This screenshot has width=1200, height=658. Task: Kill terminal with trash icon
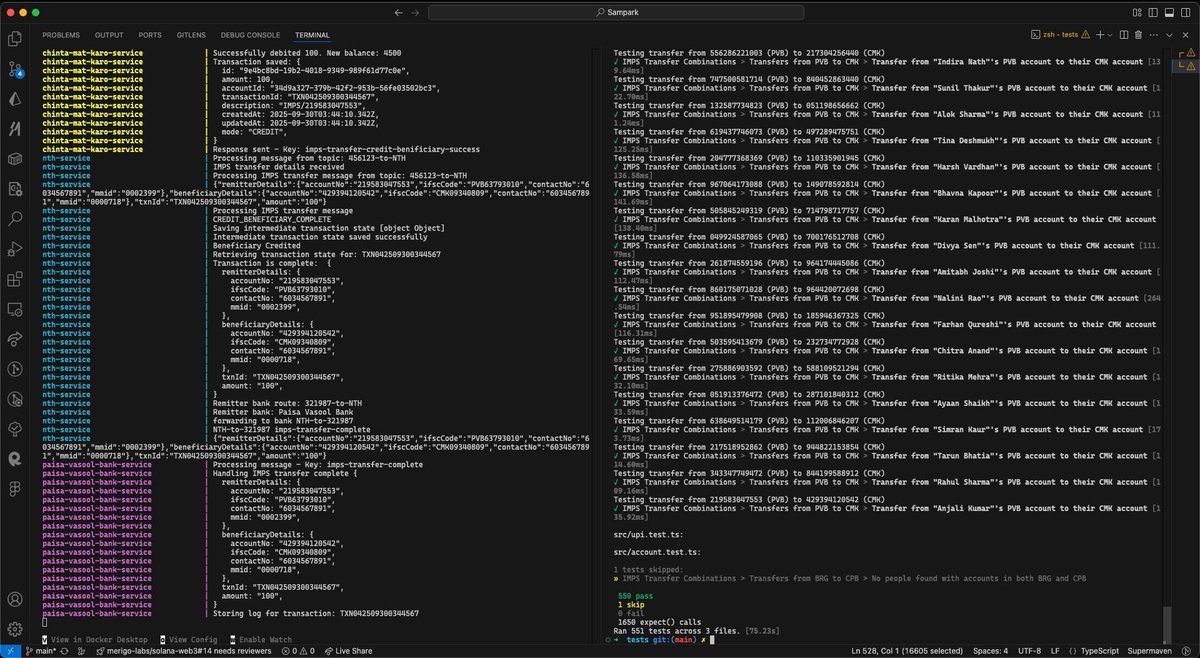pyautogui.click(x=1138, y=34)
